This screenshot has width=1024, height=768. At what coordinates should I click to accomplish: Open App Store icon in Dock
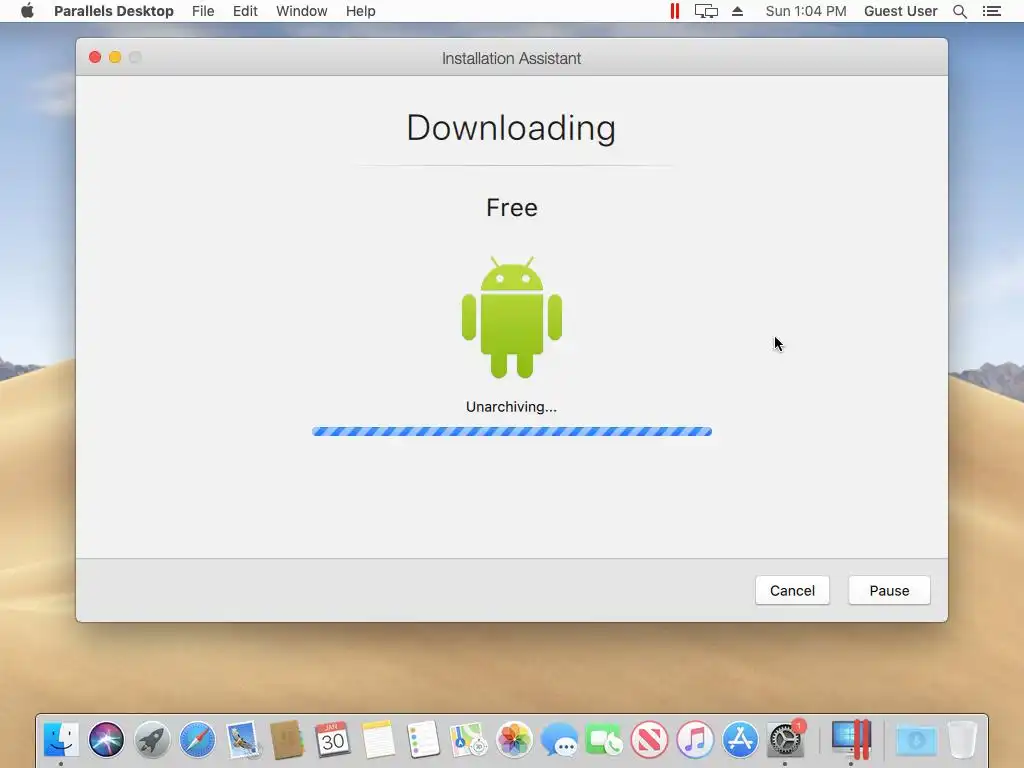click(x=740, y=739)
